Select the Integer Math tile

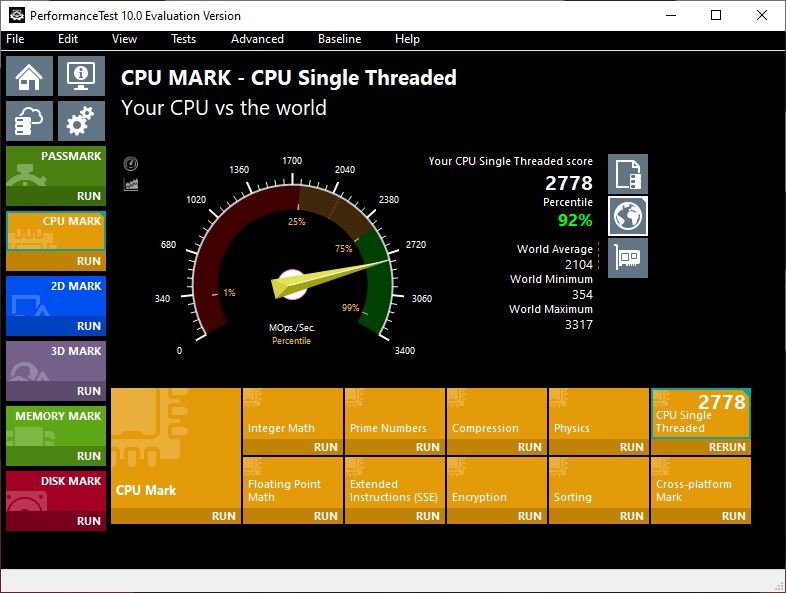[x=293, y=414]
